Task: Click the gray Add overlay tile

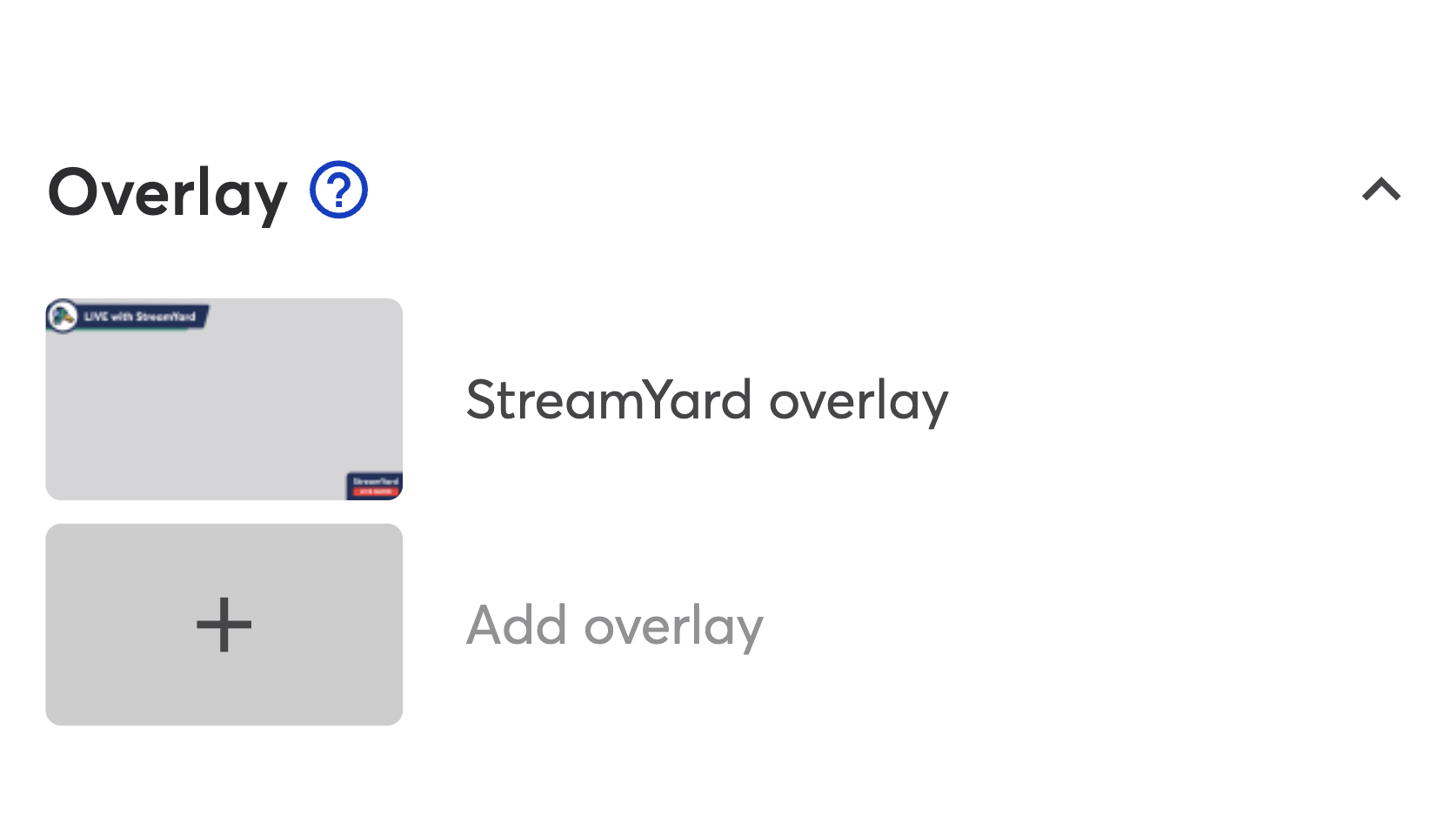Action: click(x=224, y=625)
